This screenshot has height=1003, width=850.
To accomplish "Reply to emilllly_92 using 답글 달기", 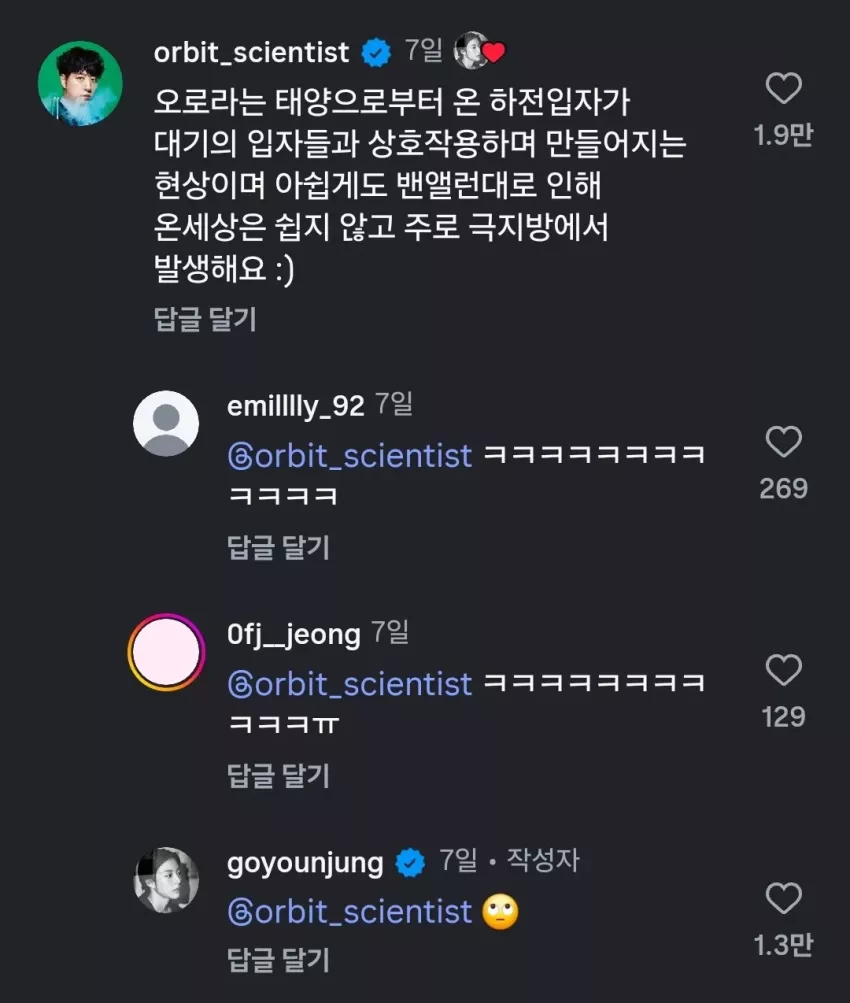I will (x=278, y=548).
